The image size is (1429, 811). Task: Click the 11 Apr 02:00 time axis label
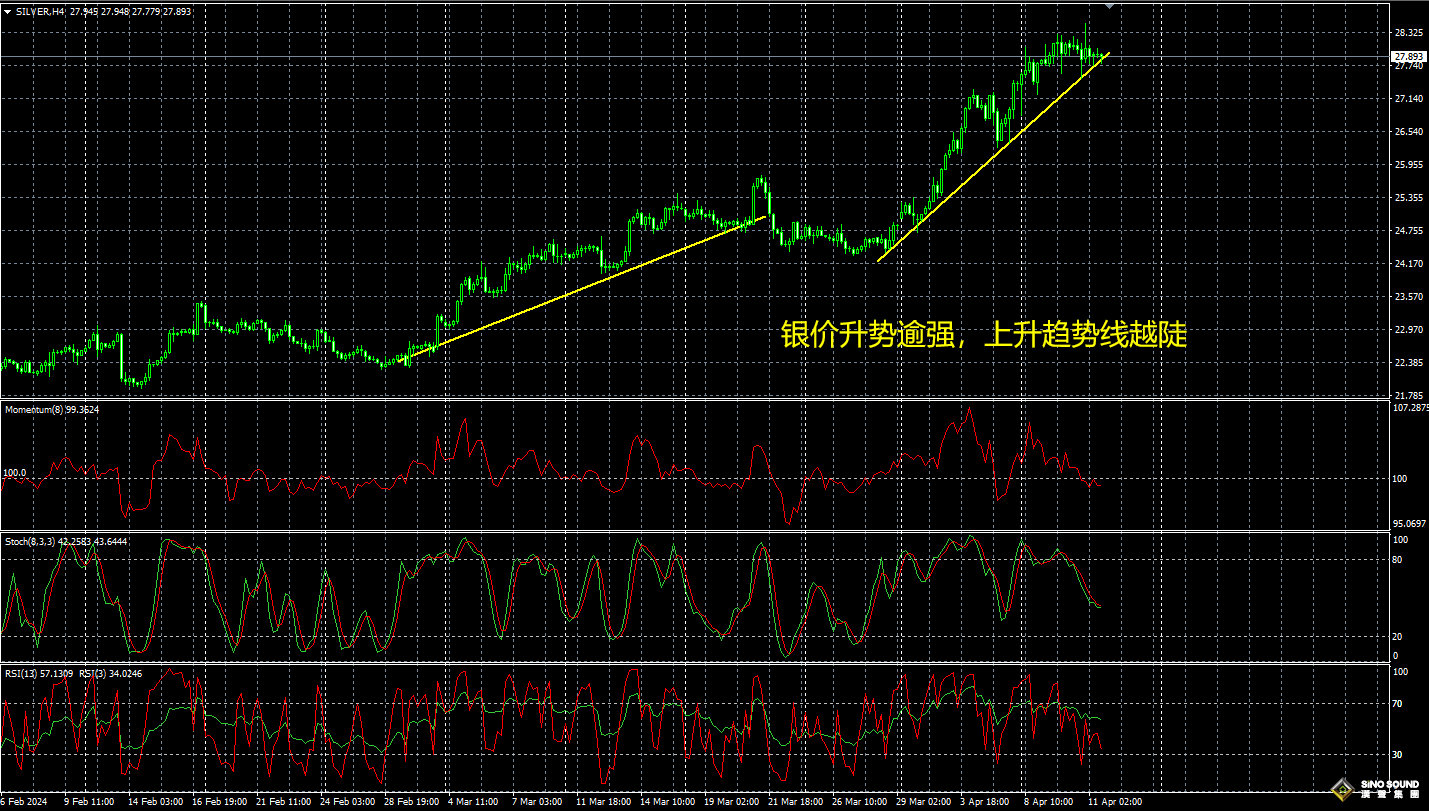(1114, 802)
